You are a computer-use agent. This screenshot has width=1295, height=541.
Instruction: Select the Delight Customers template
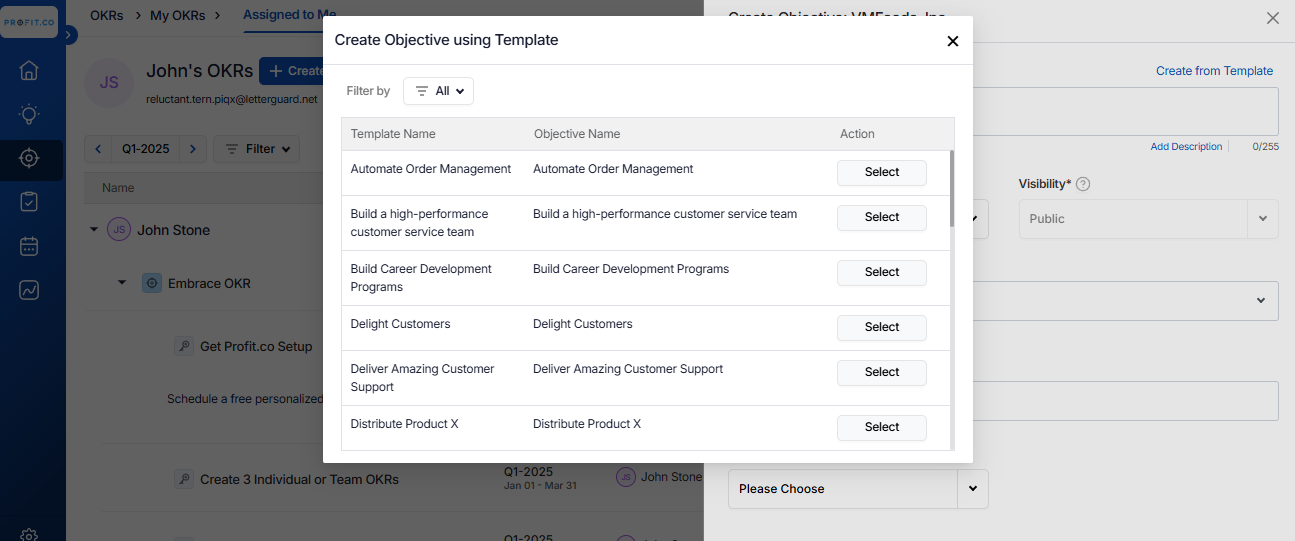(x=882, y=327)
